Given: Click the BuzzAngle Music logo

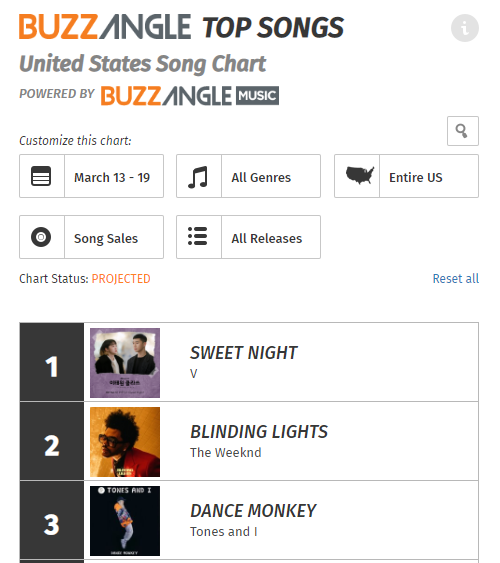Looking at the screenshot, I should click(x=190, y=96).
